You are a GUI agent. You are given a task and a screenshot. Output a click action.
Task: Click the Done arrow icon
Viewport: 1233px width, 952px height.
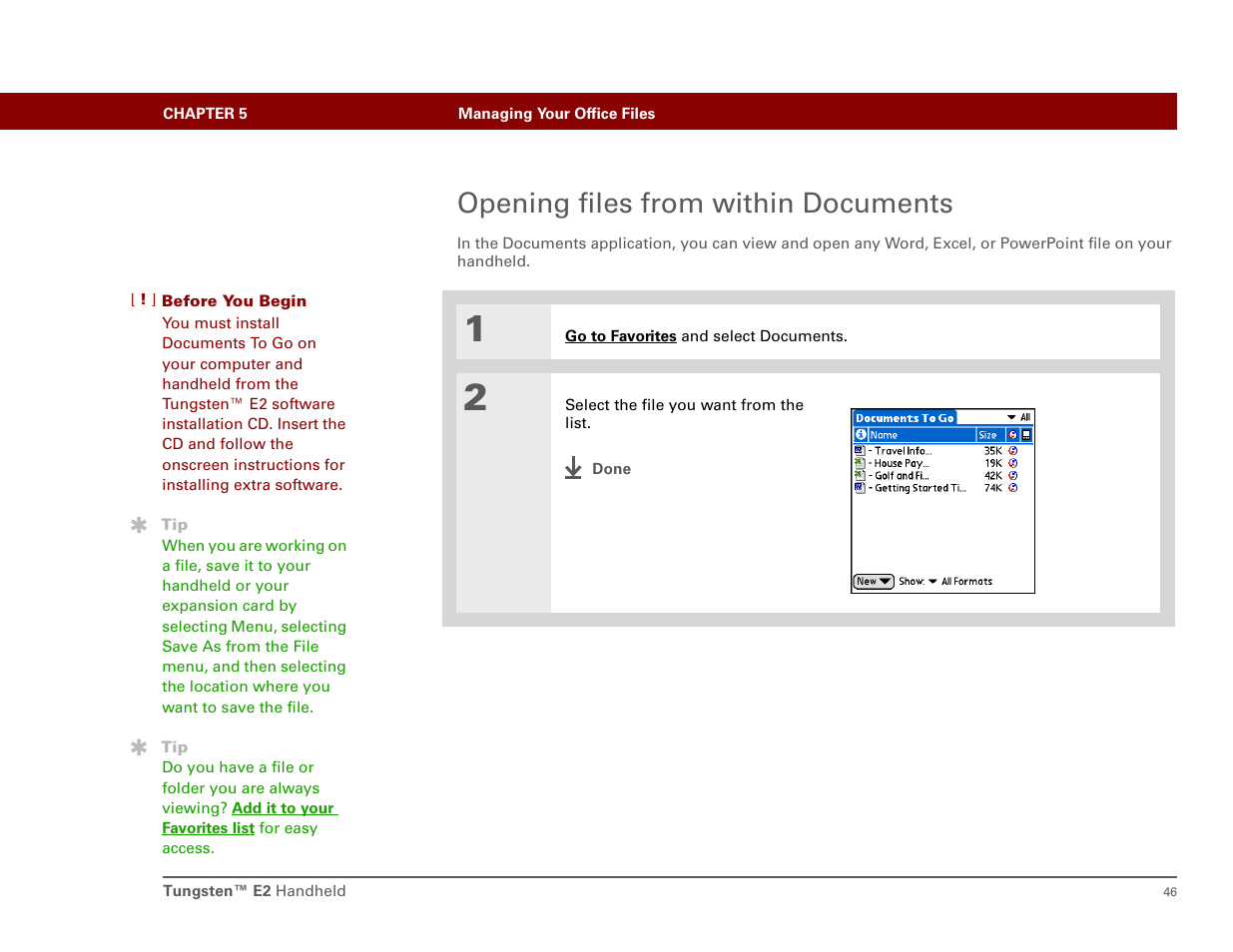point(573,468)
